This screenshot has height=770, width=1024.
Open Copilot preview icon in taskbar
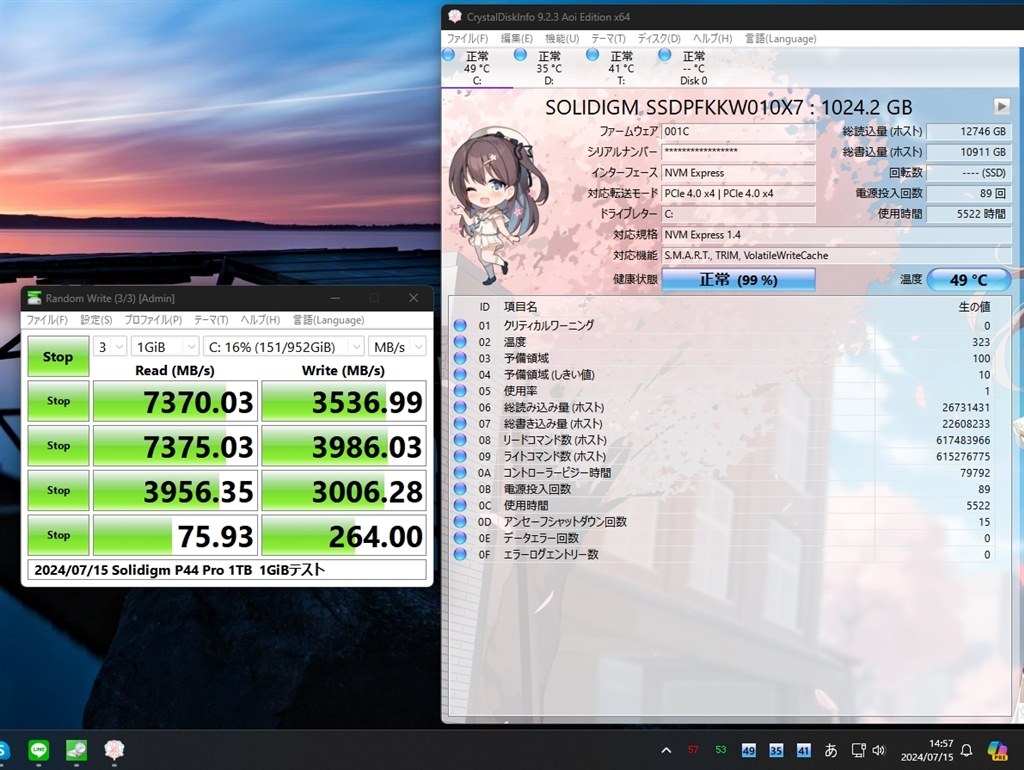[x=997, y=750]
